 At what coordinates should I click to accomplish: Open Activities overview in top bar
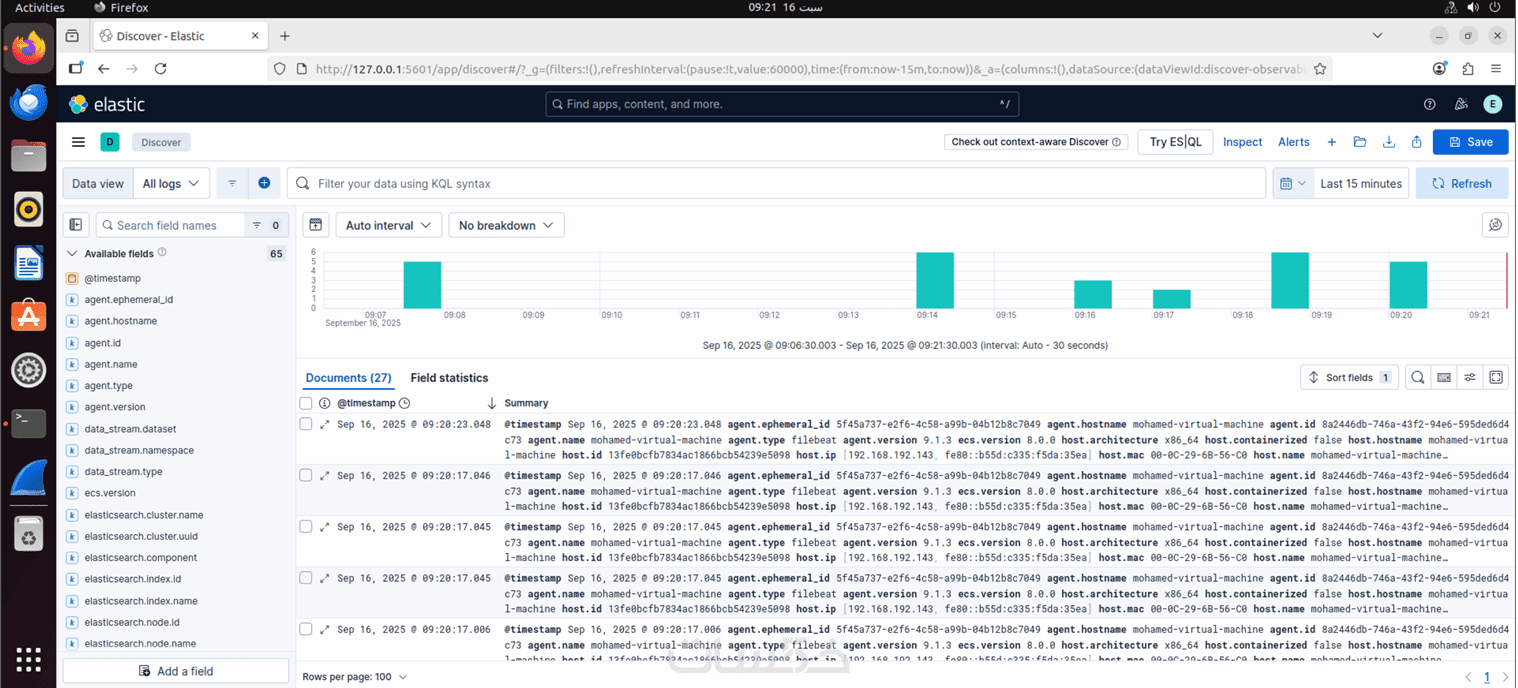pyautogui.click(x=40, y=7)
